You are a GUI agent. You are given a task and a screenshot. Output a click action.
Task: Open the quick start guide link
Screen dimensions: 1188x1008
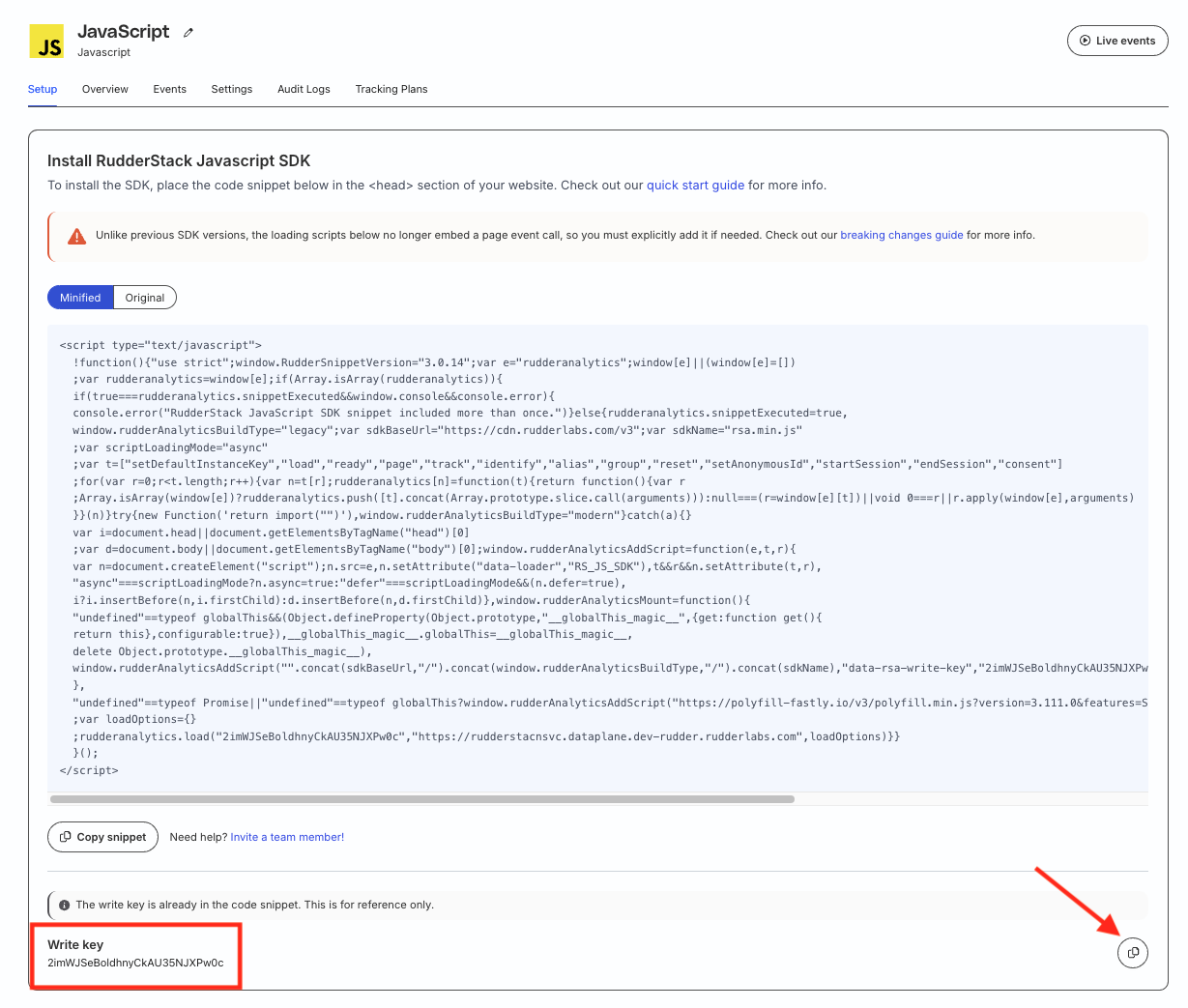(696, 186)
